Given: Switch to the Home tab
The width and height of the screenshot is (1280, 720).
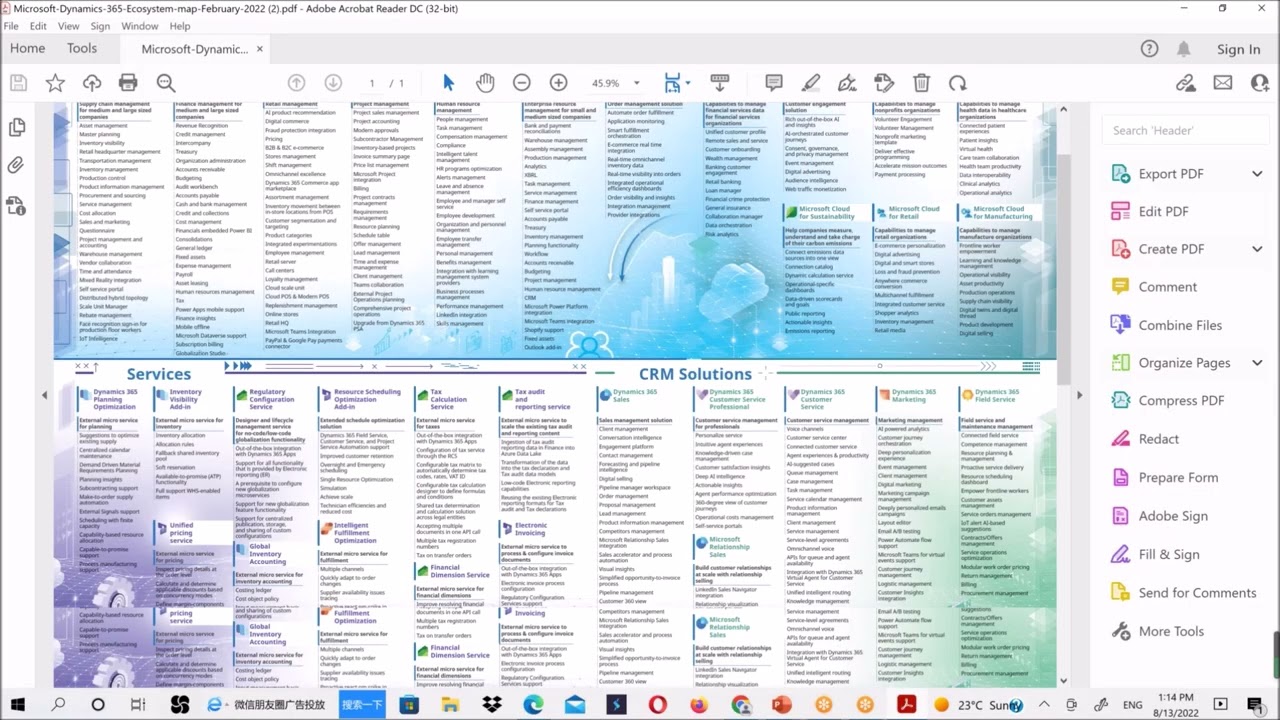Looking at the screenshot, I should 27,48.
